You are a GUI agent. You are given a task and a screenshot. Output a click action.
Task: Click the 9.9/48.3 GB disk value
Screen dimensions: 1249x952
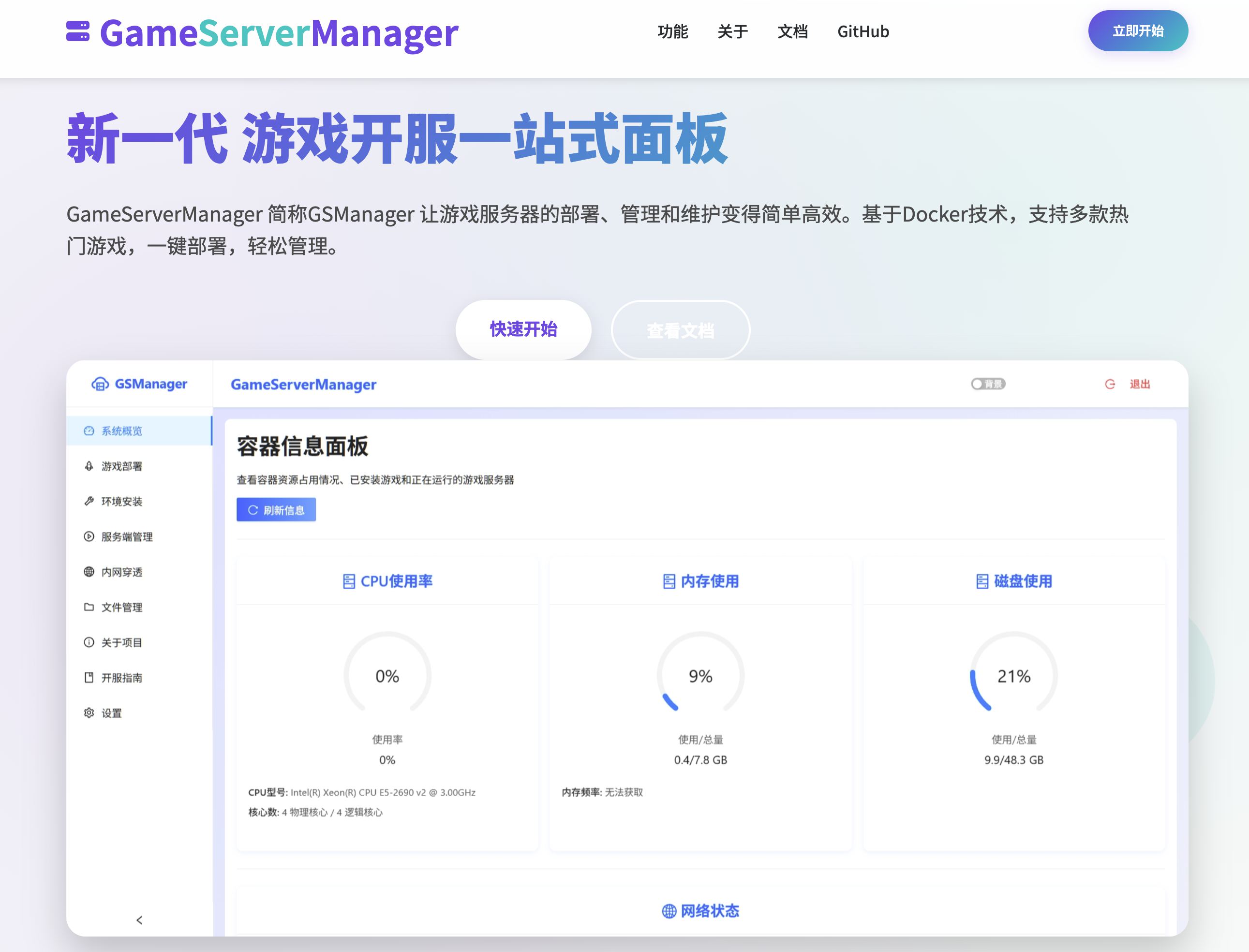1014,760
